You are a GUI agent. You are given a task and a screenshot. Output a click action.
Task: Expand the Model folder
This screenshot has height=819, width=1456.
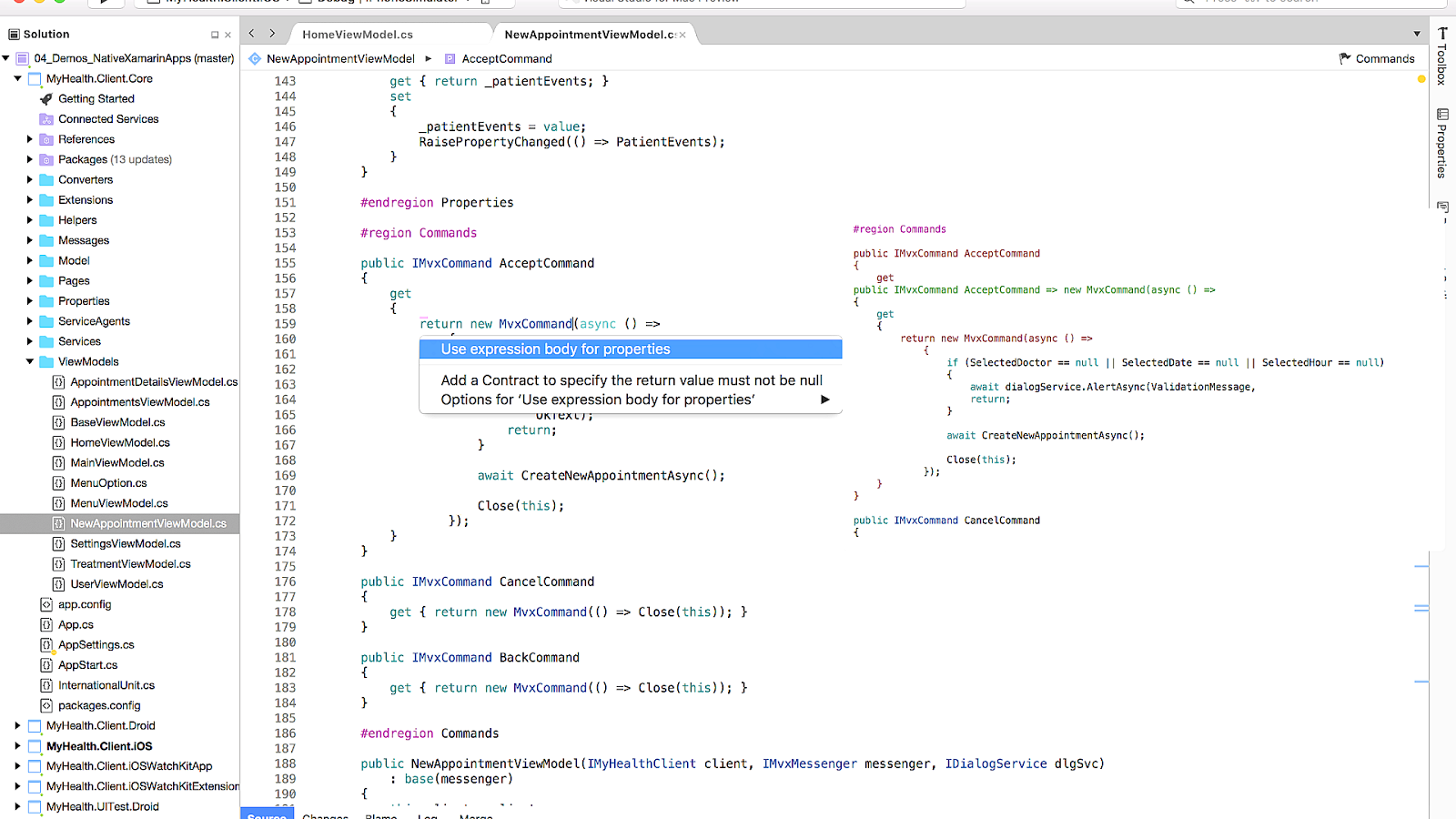click(29, 260)
